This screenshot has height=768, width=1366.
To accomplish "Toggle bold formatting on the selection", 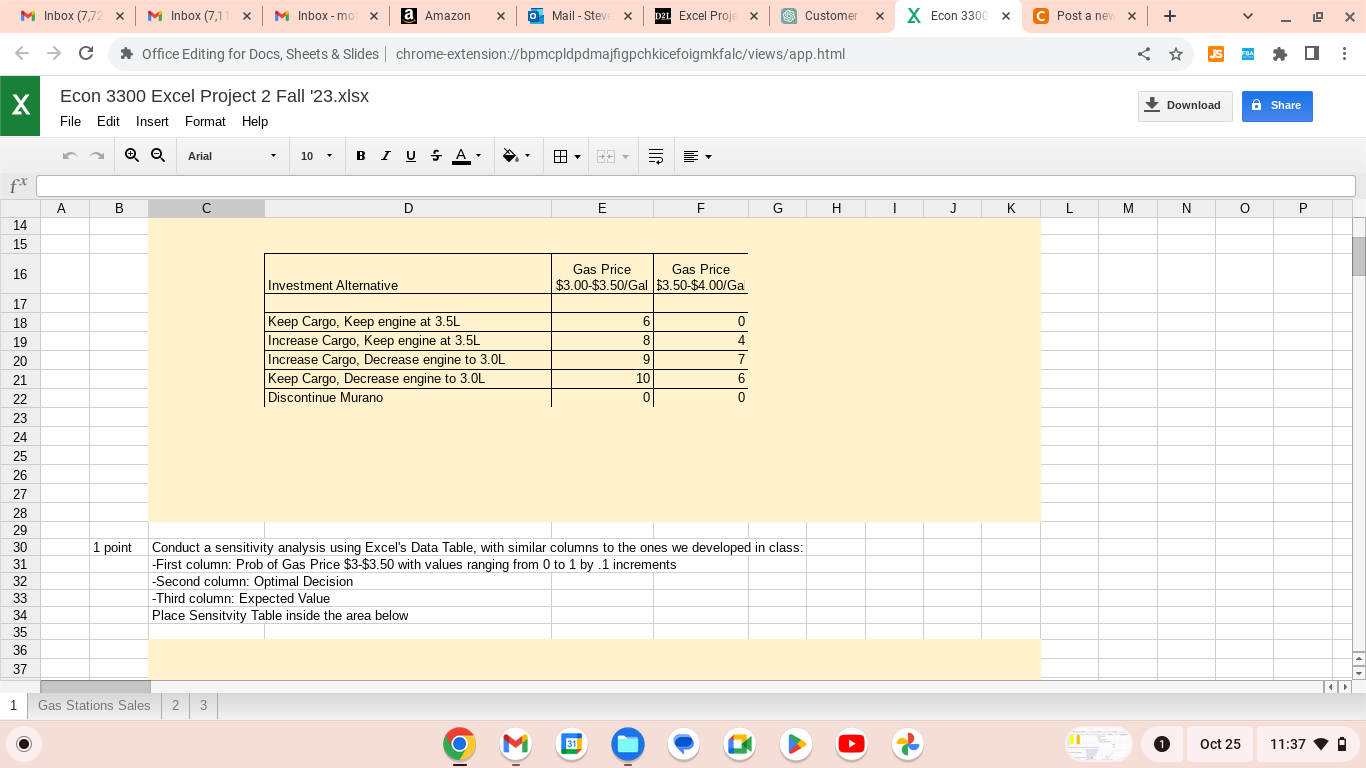I will click(x=360, y=155).
